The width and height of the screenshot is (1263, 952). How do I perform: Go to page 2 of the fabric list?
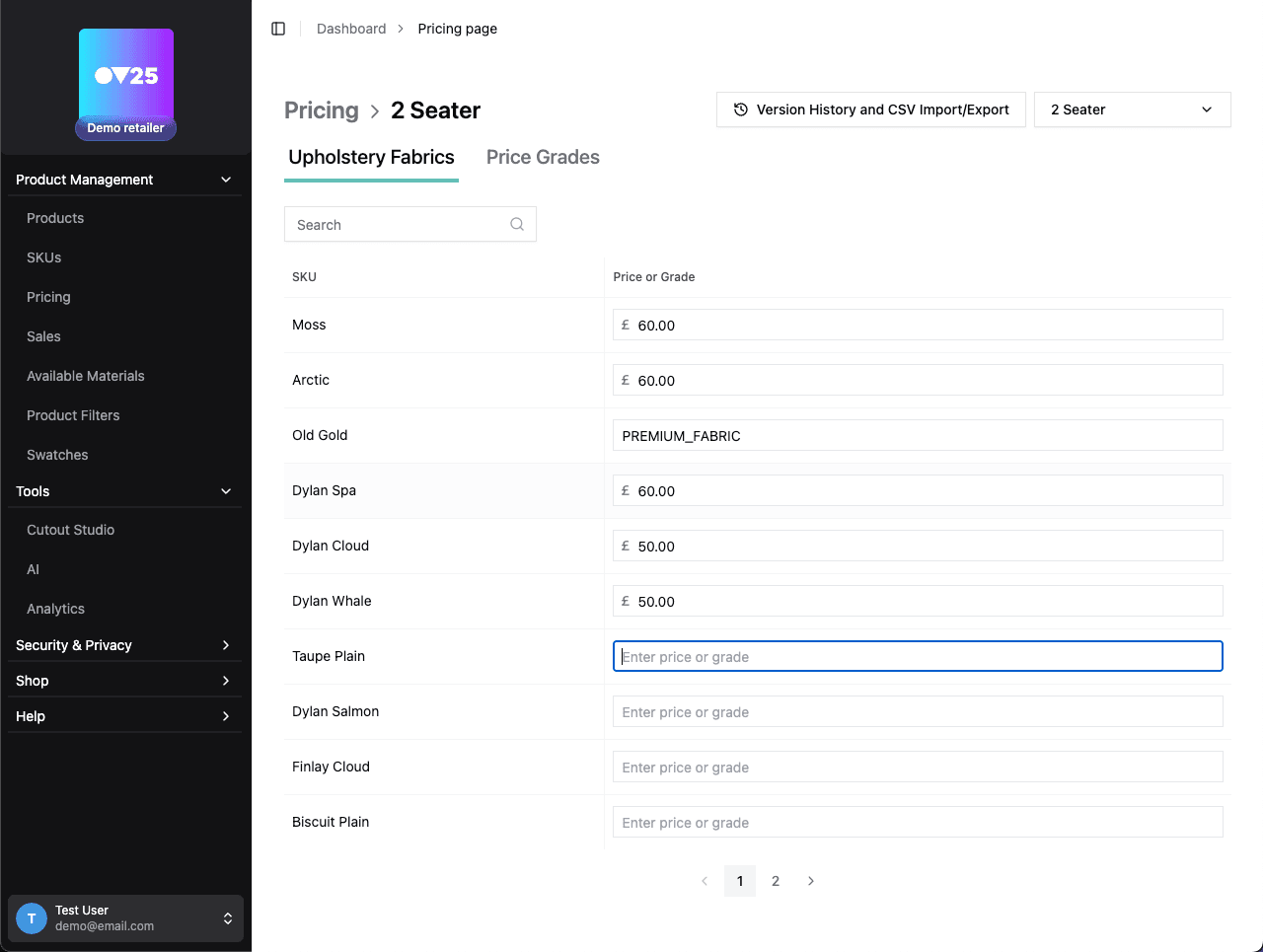pyautogui.click(x=776, y=880)
